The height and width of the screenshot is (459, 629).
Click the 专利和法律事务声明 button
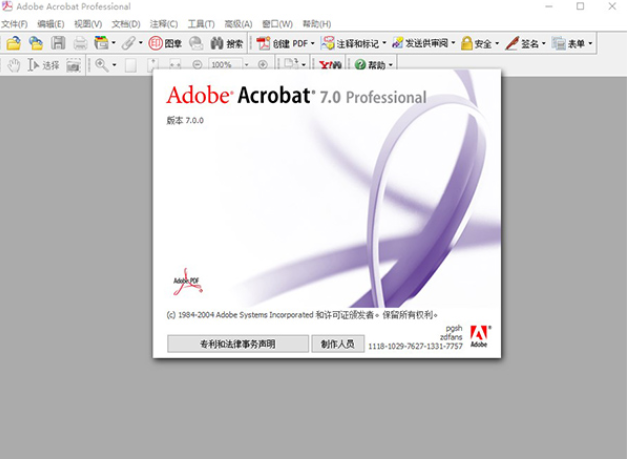(x=237, y=344)
